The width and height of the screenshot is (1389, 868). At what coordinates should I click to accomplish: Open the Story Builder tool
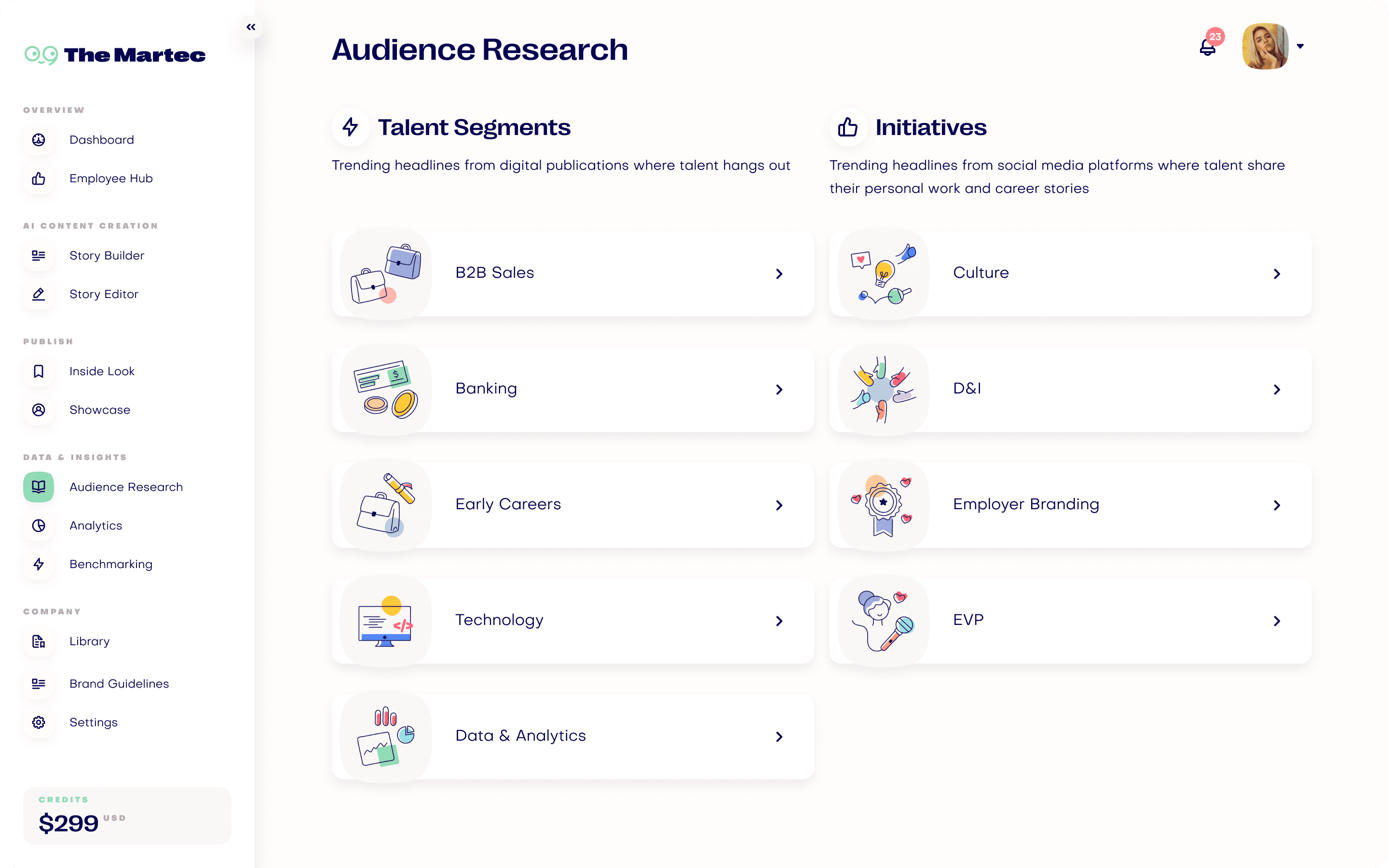(107, 256)
